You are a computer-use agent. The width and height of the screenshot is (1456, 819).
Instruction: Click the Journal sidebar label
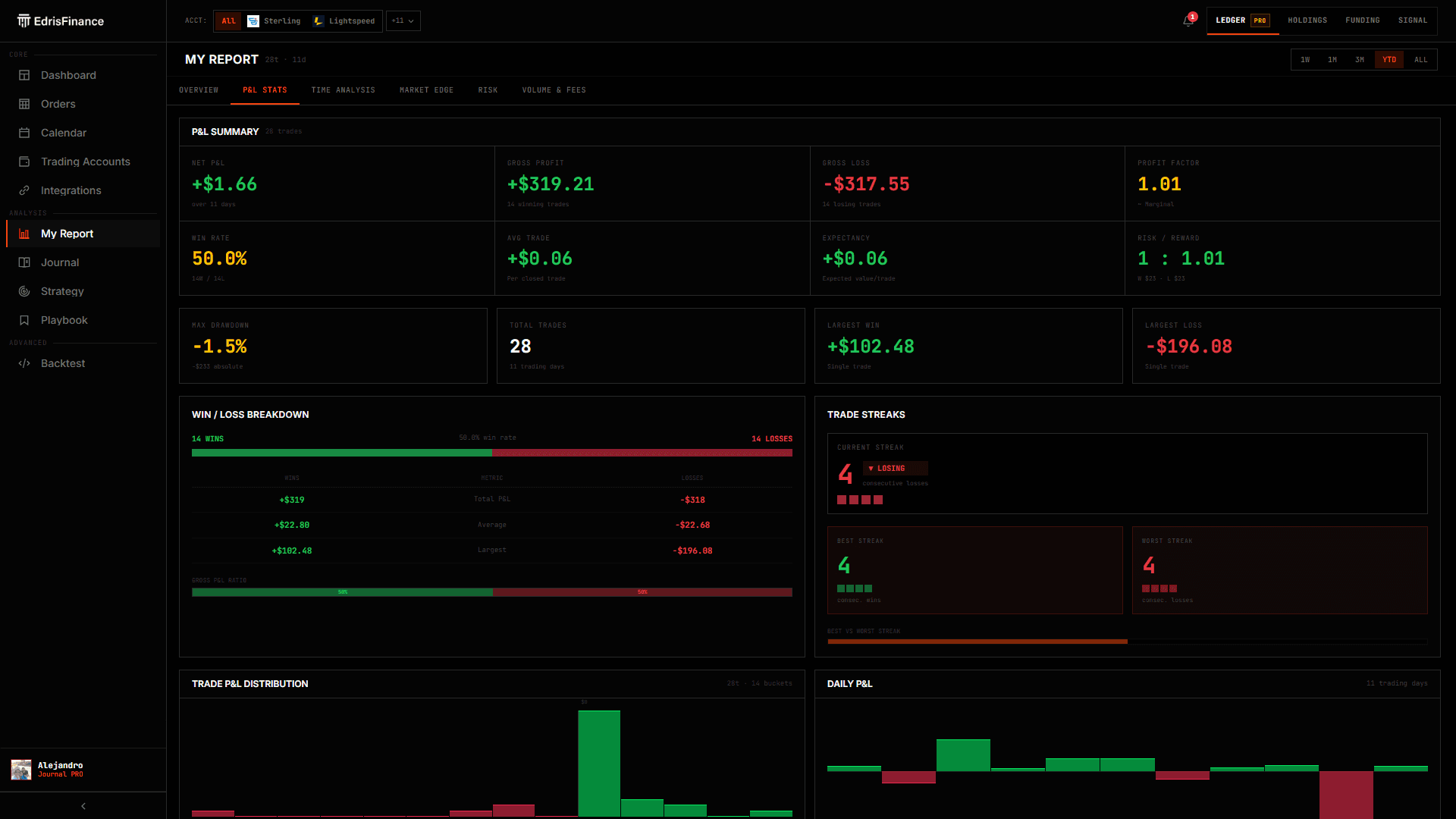point(60,262)
